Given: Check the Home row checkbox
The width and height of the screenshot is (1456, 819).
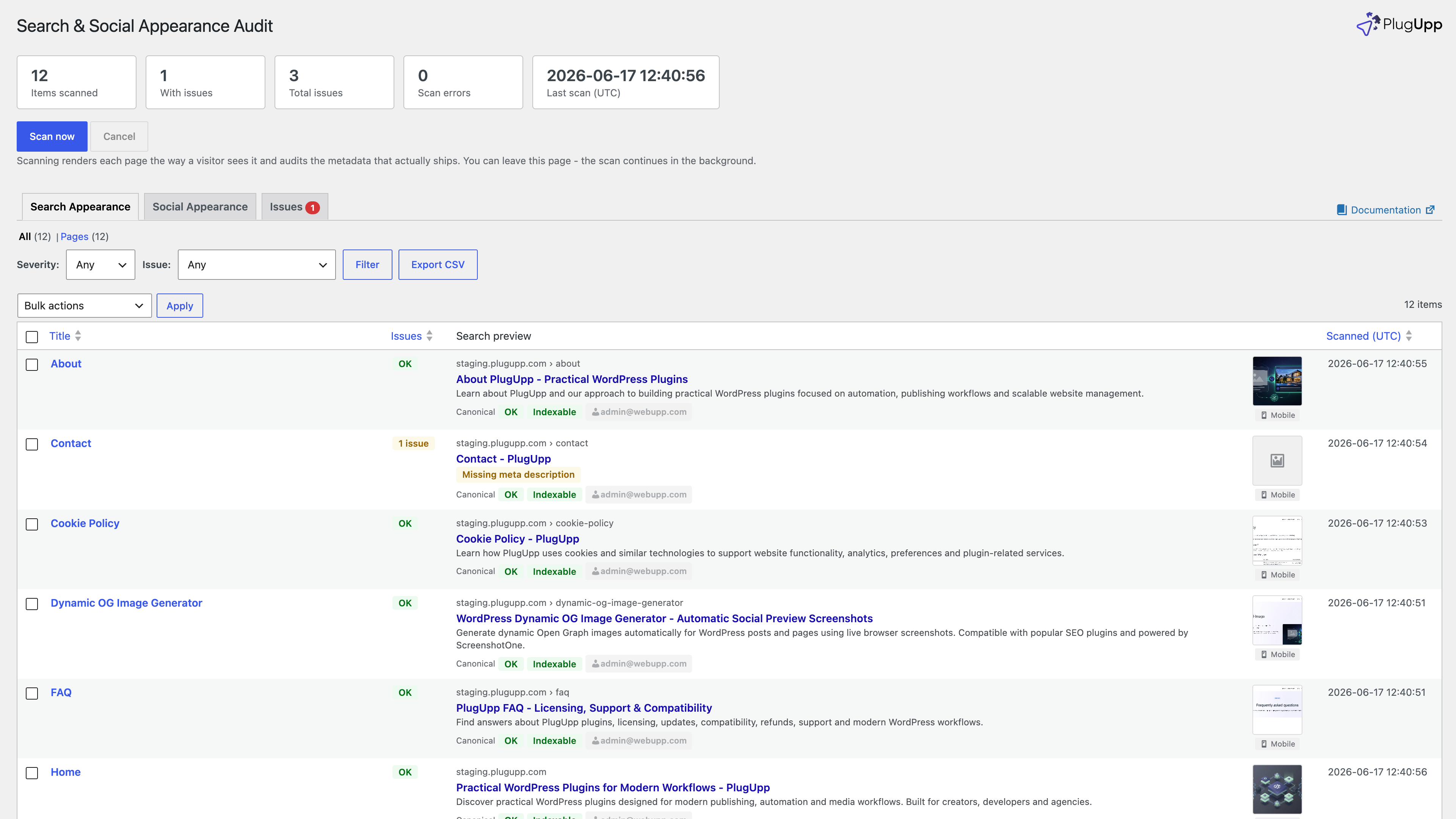Looking at the screenshot, I should (x=31, y=773).
